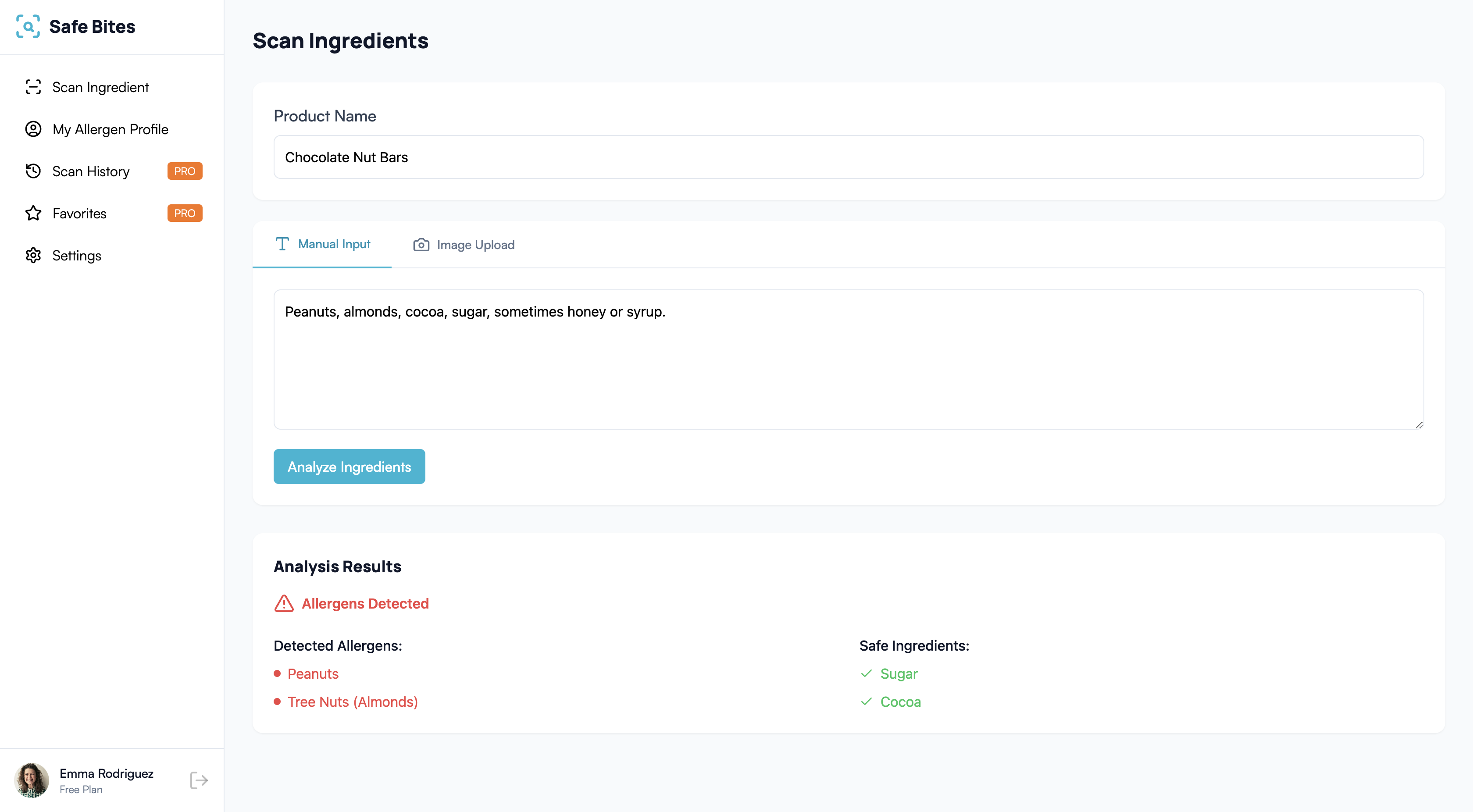1473x812 pixels.
Task: Click the Scan History clock icon
Action: [33, 171]
